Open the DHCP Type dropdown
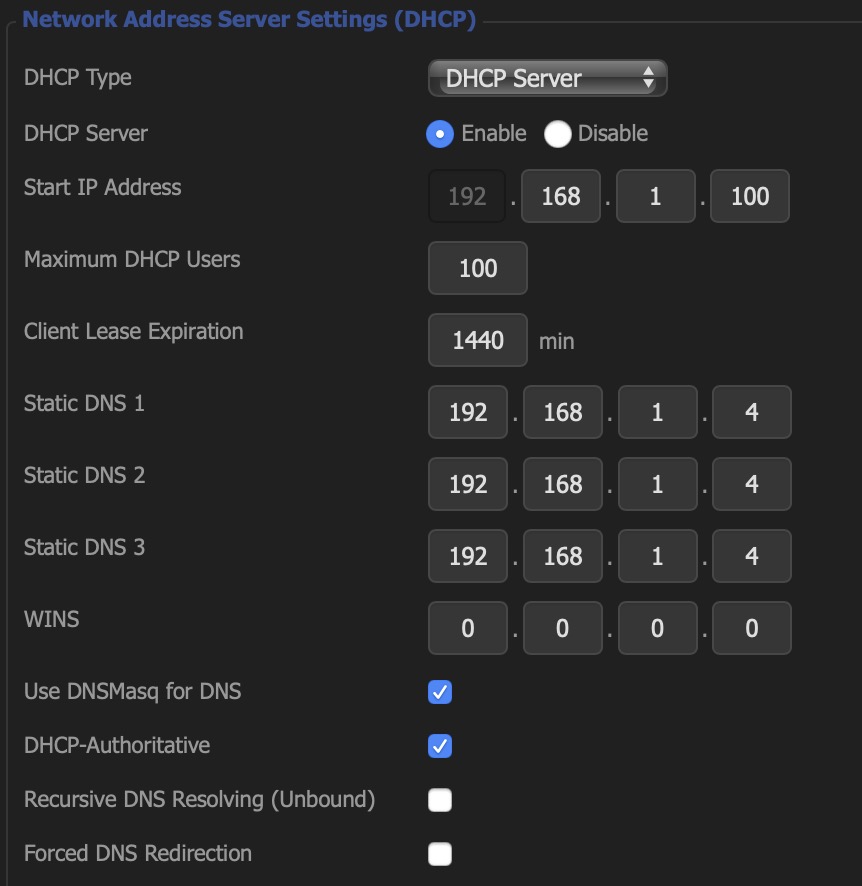Screen dimensions: 862x886 [547, 78]
